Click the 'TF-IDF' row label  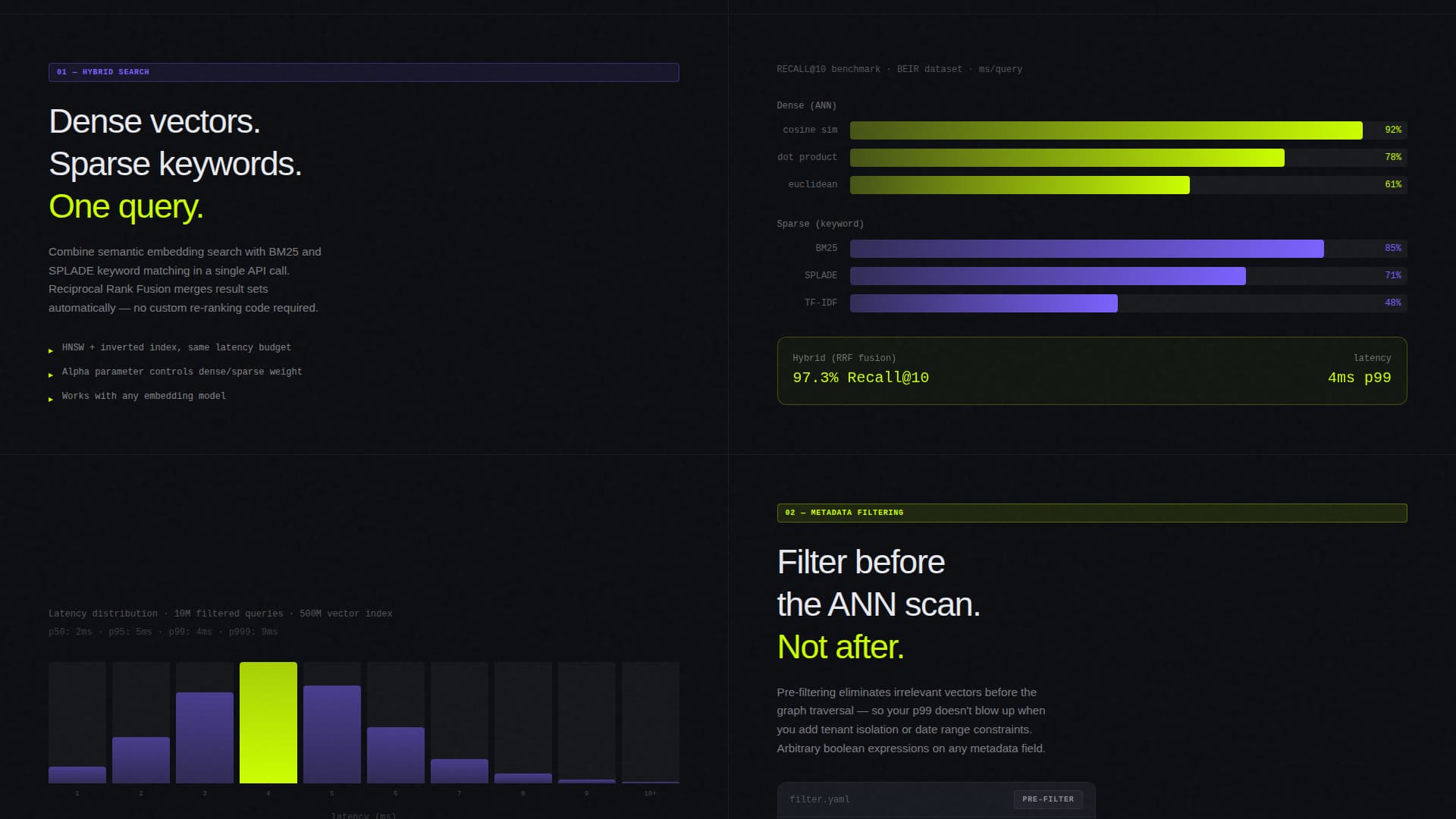(821, 303)
